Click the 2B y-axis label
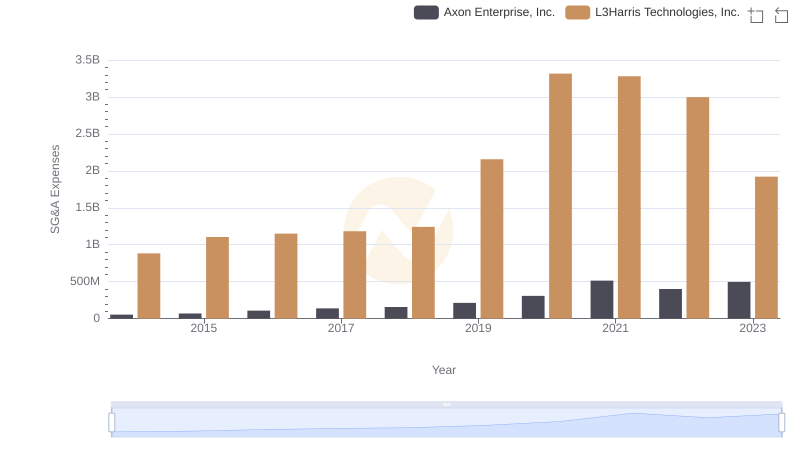The image size is (800, 461). (x=92, y=170)
